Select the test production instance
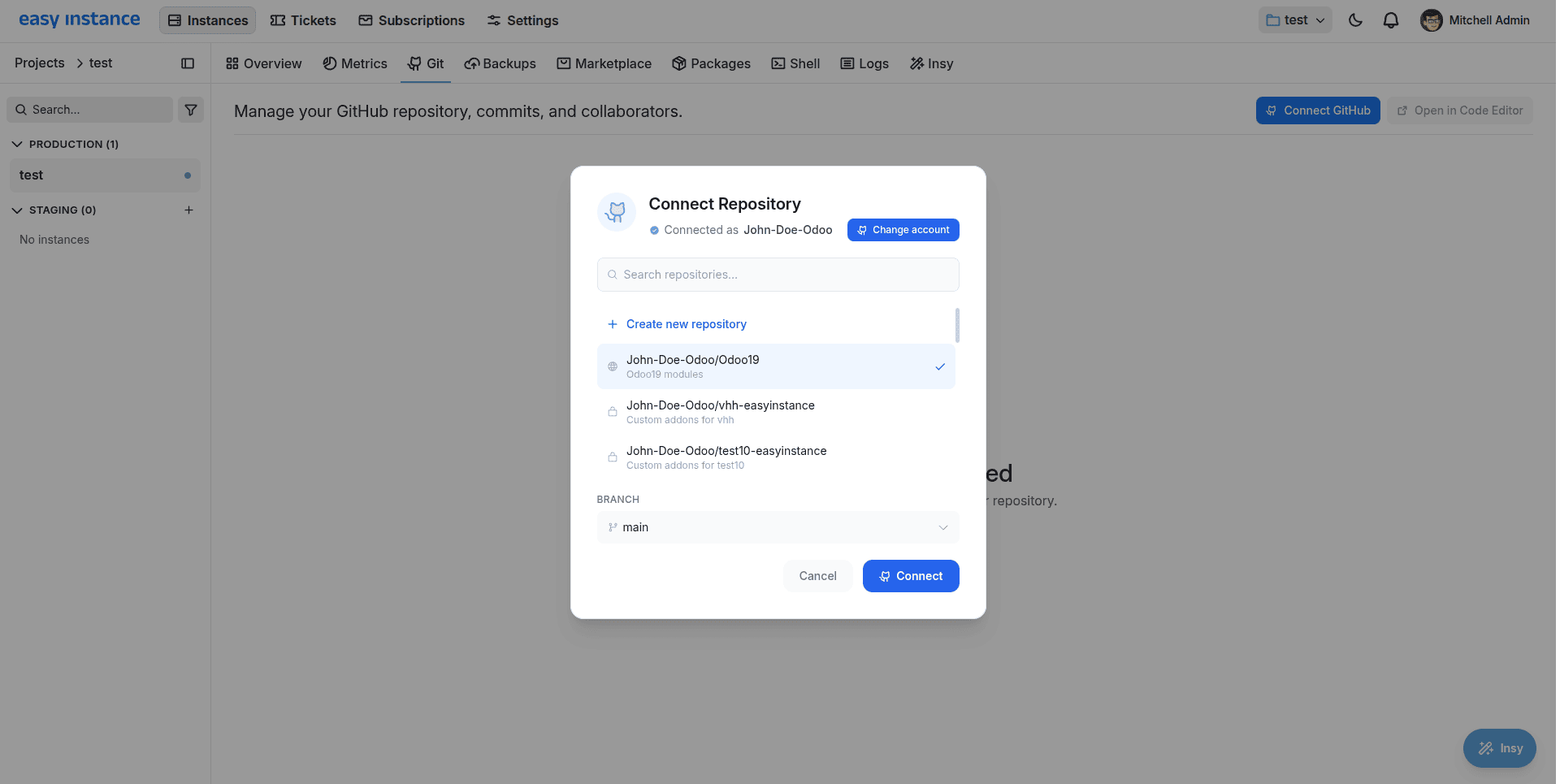This screenshot has height=784, width=1560. coord(105,175)
